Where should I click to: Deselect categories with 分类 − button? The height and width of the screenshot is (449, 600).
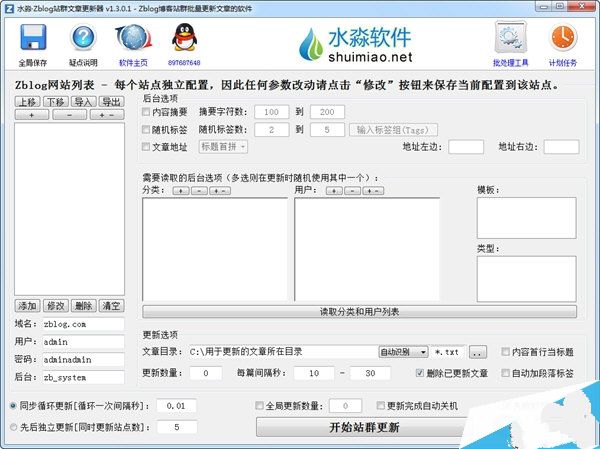199,190
